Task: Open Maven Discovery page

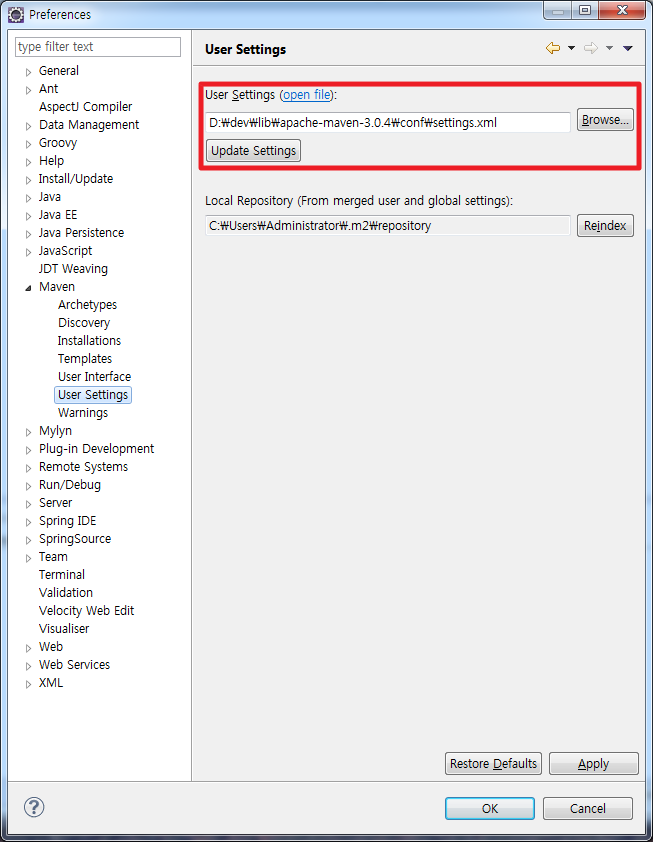Action: click(x=84, y=322)
